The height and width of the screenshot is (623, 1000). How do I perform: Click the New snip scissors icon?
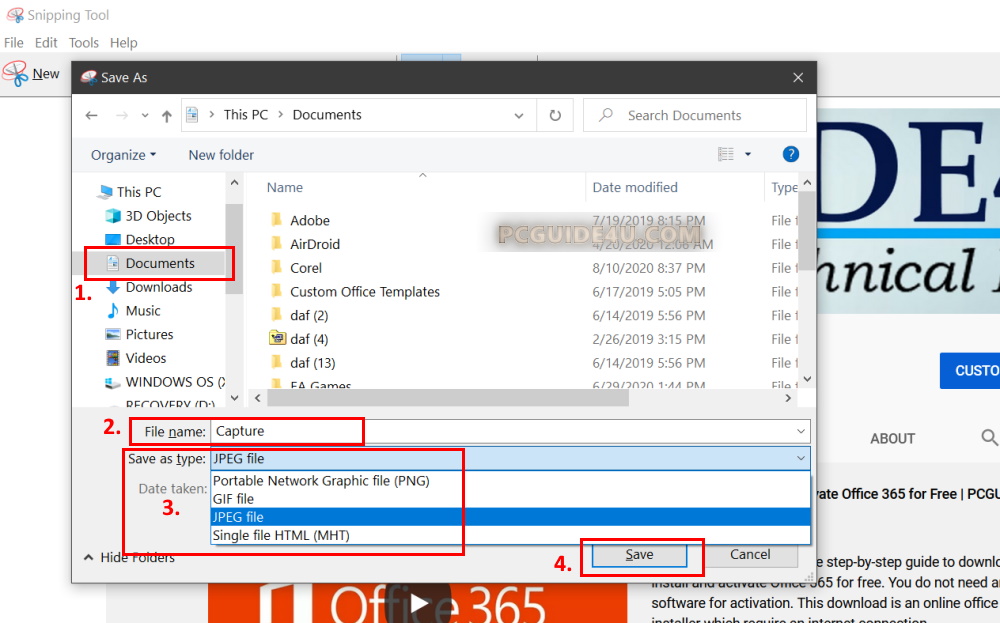(15, 73)
